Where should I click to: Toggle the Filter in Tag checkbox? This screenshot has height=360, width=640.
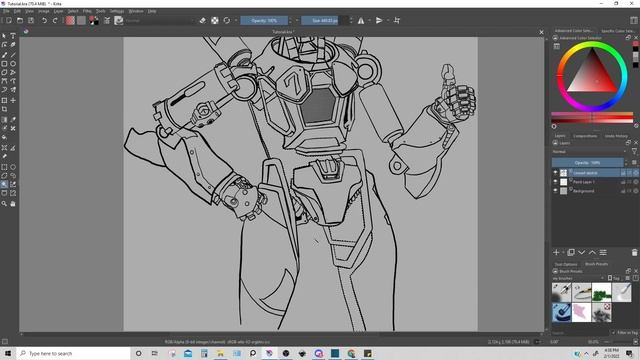[613, 333]
